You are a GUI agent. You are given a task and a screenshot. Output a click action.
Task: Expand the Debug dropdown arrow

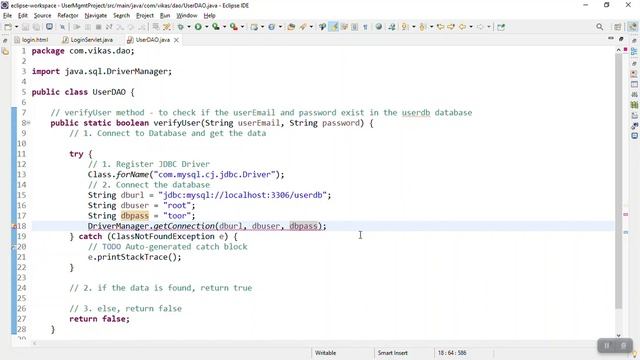coord(189,27)
